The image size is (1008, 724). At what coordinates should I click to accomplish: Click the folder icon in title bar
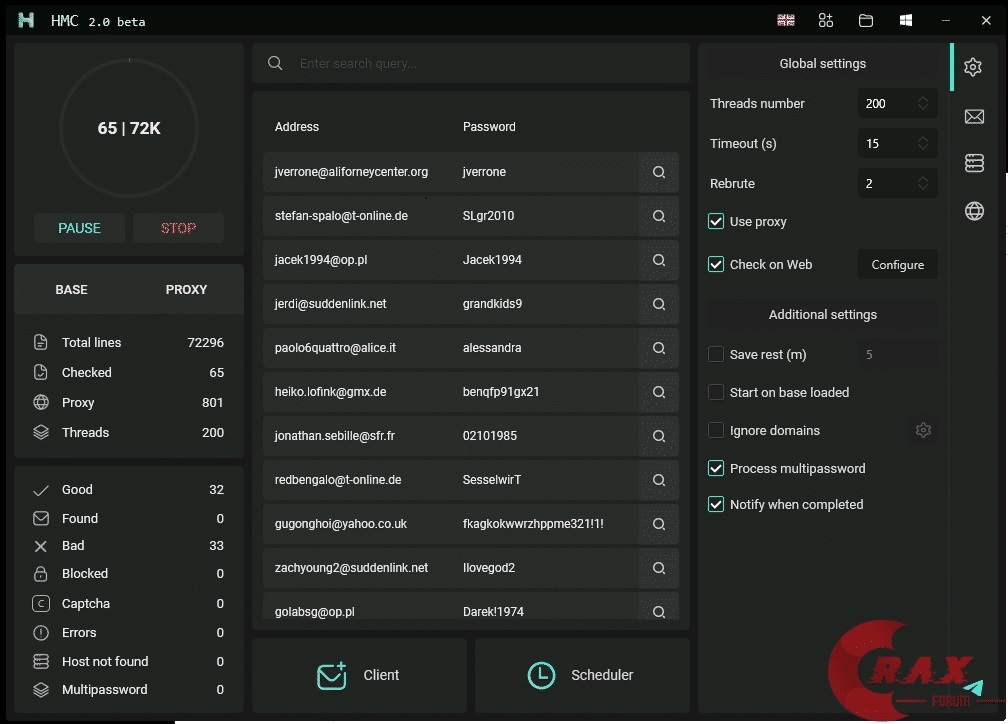pyautogui.click(x=866, y=20)
